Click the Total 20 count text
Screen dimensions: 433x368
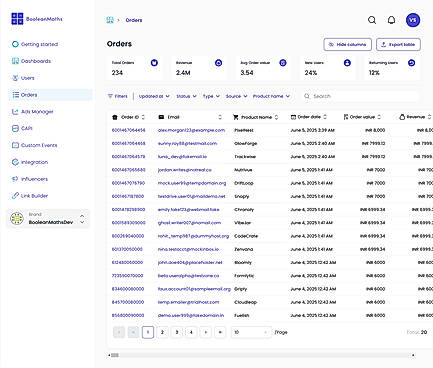417,332
